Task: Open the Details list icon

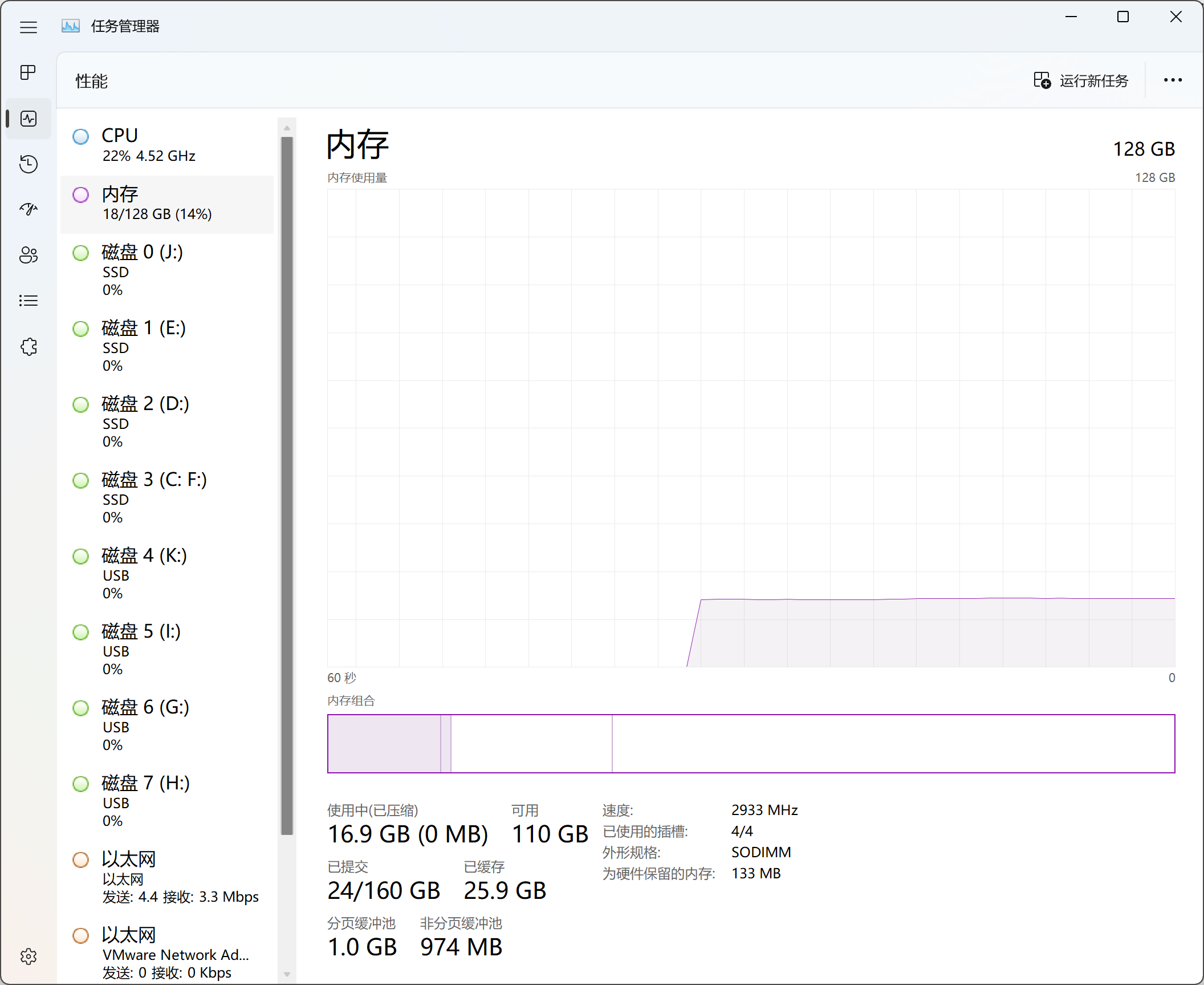Action: point(29,301)
